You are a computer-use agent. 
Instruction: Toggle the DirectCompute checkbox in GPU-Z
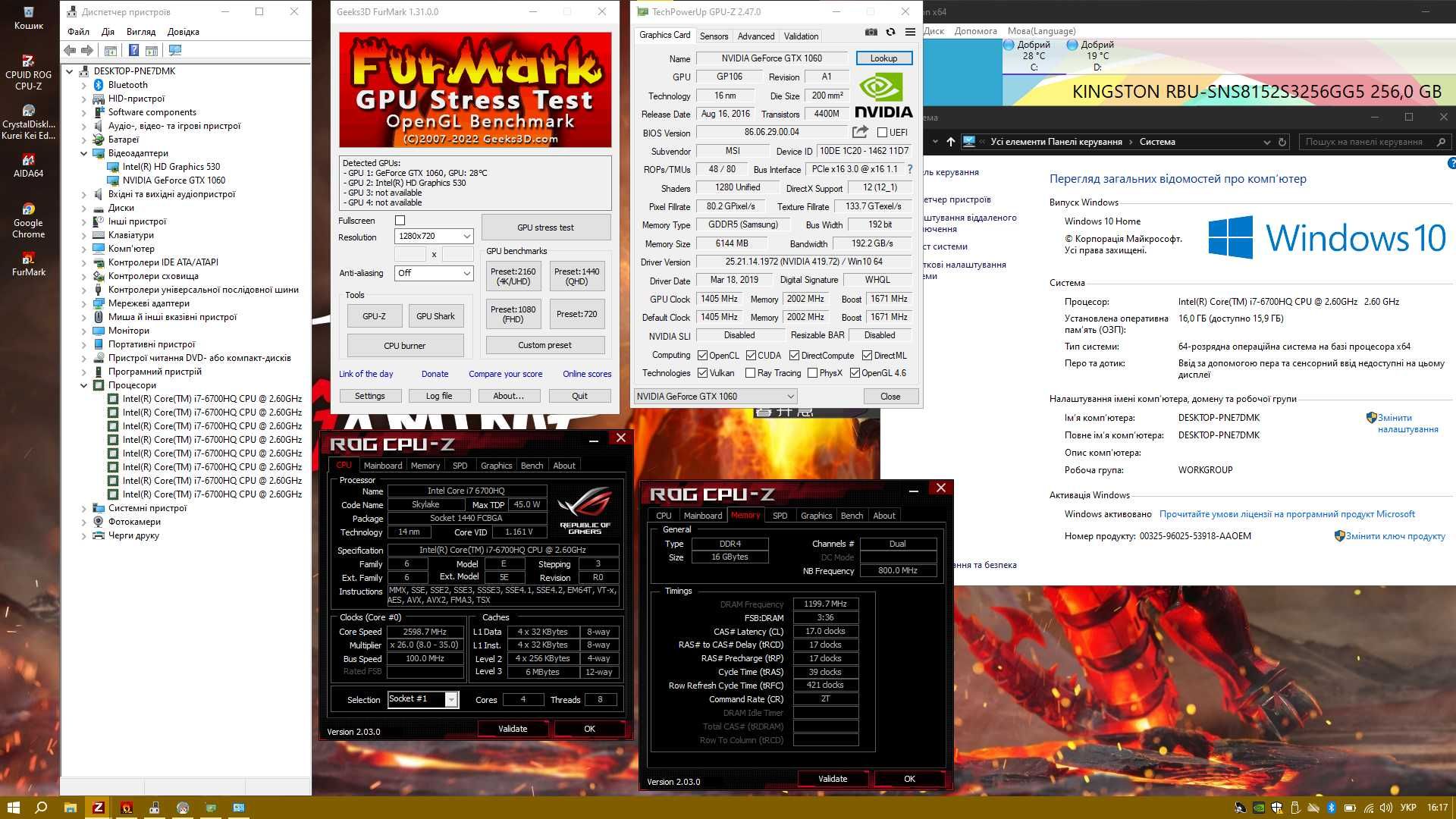pyautogui.click(x=794, y=355)
